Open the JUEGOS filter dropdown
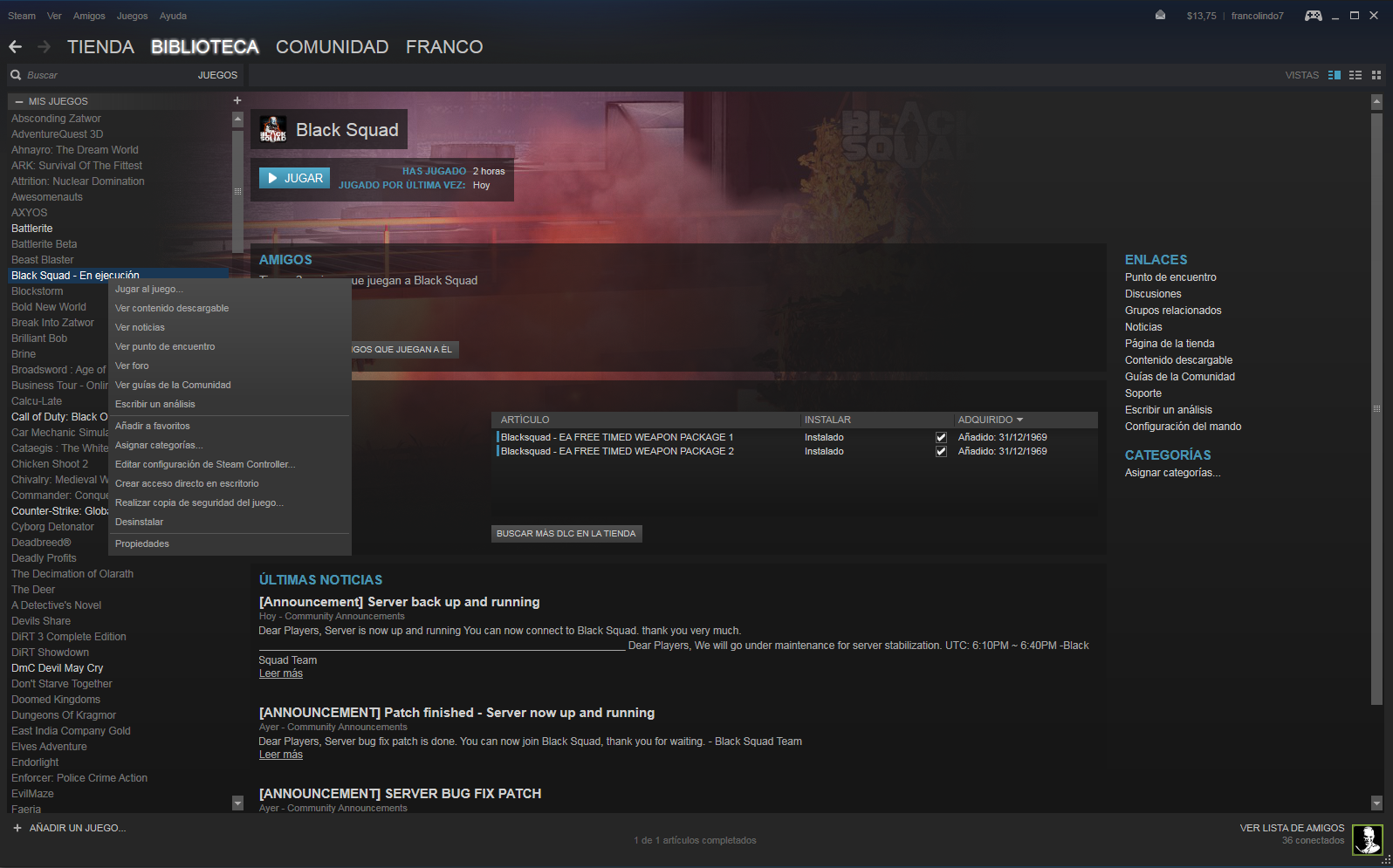 tap(217, 75)
